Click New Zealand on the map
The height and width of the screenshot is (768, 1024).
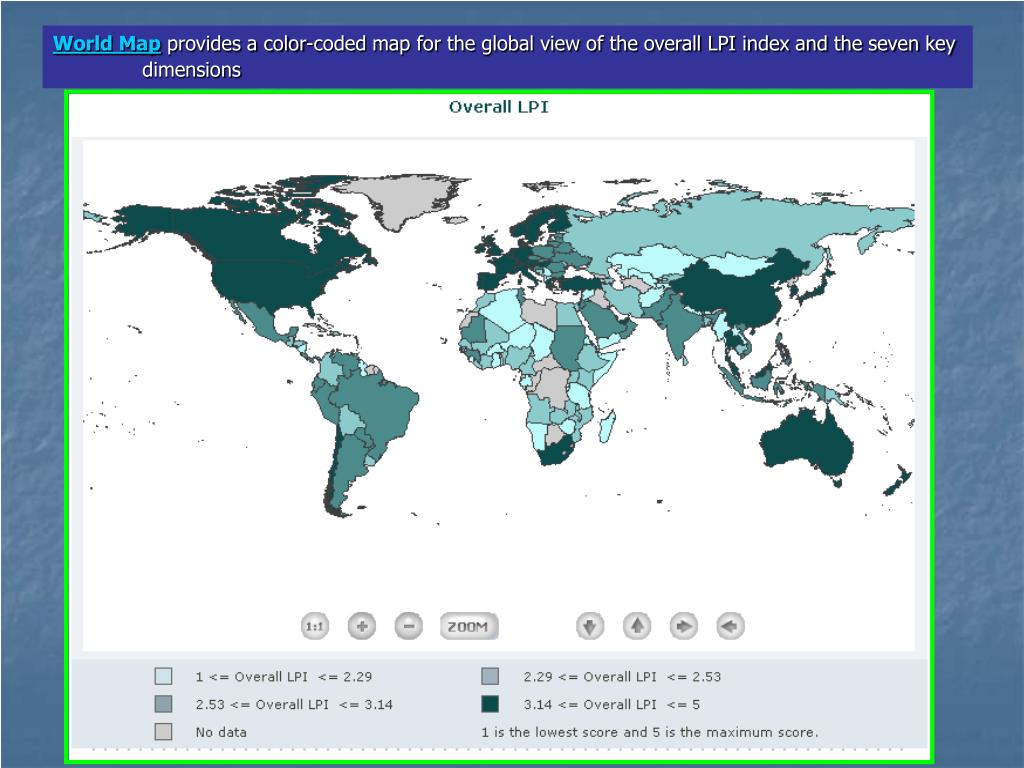898,480
